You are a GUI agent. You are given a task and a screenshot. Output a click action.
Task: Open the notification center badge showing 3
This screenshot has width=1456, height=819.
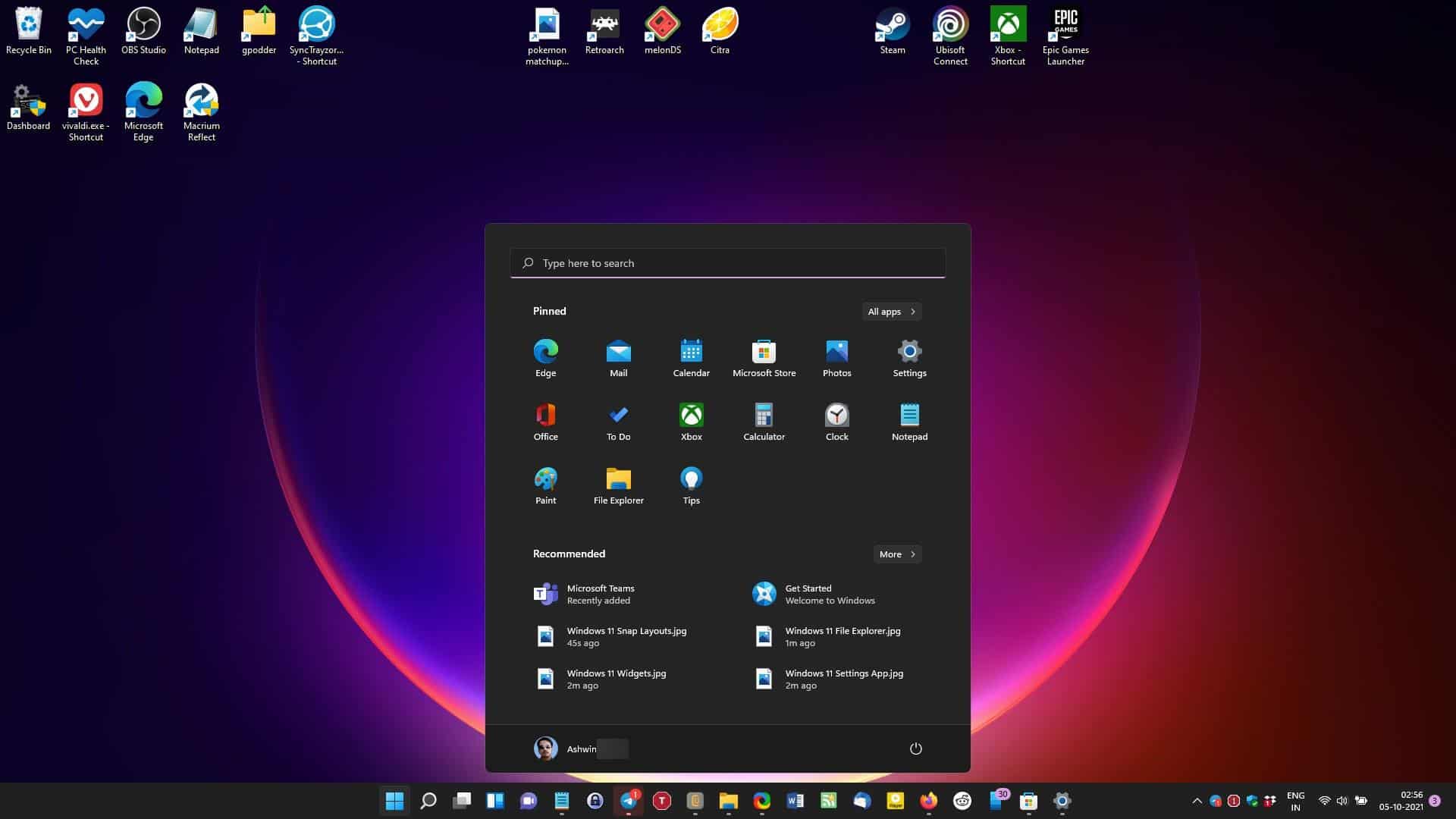pyautogui.click(x=1435, y=801)
